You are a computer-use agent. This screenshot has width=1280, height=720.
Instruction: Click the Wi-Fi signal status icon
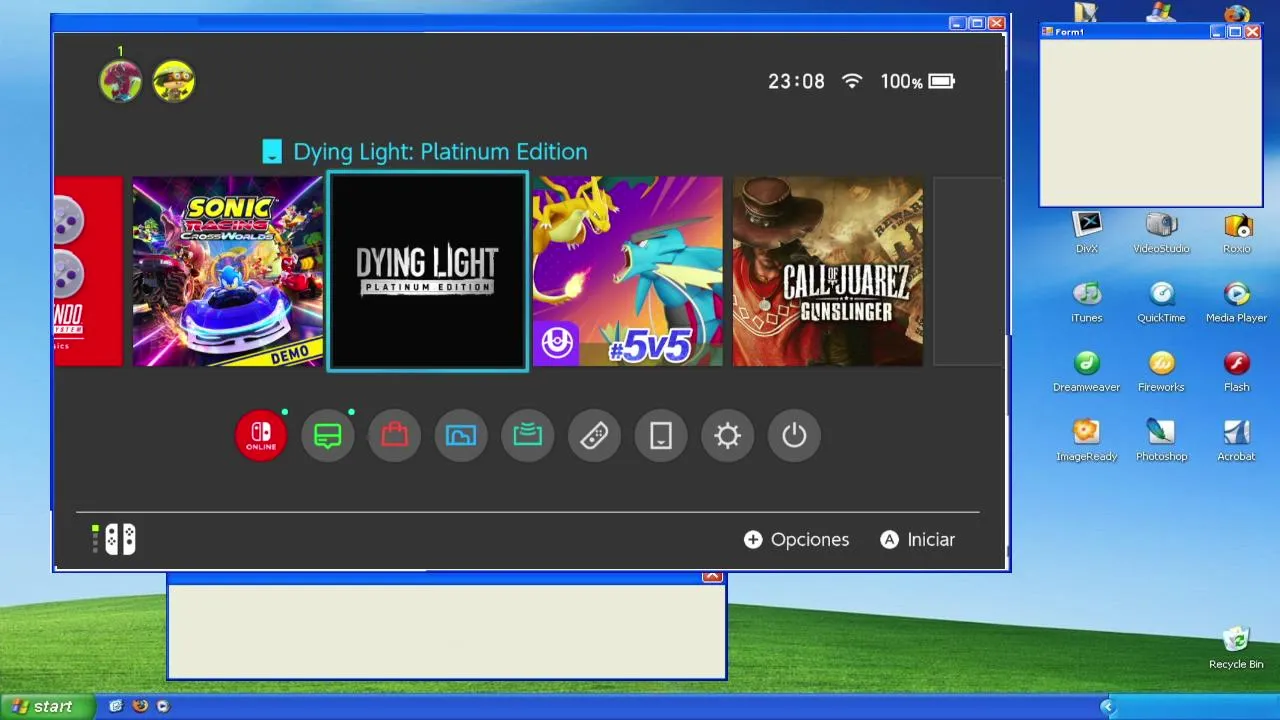point(852,81)
